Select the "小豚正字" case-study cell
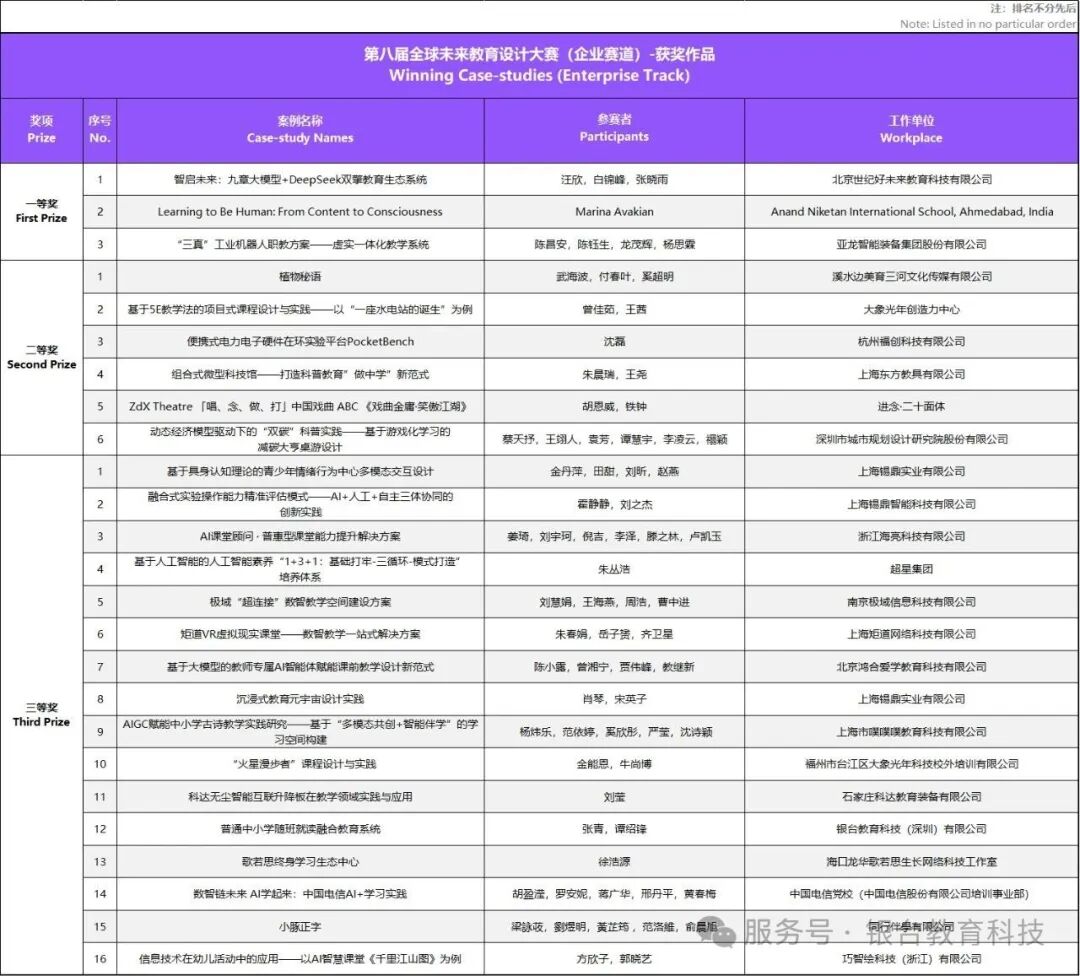The height and width of the screenshot is (976, 1080). tap(300, 927)
